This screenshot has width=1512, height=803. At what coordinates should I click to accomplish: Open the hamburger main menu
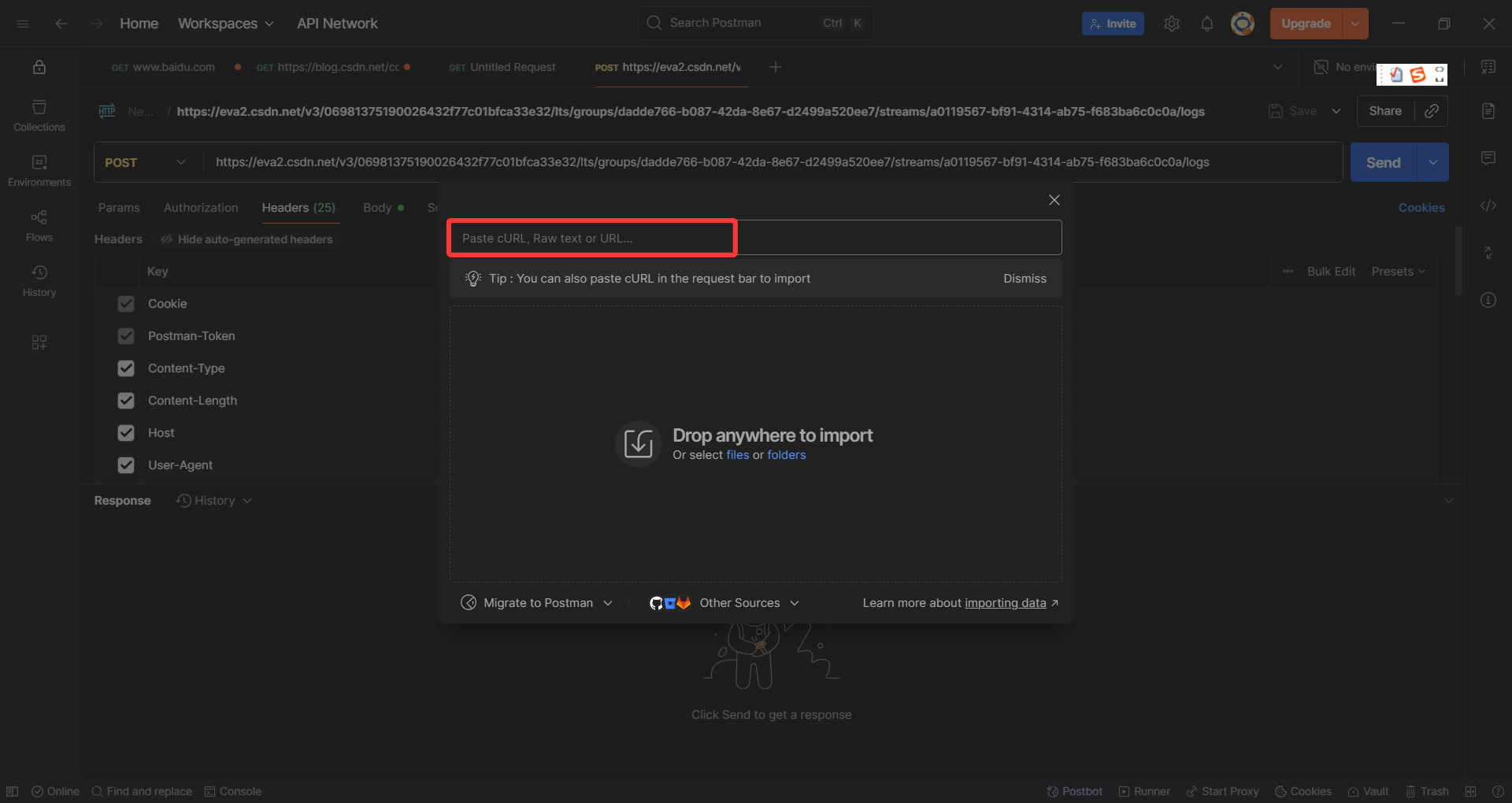[x=23, y=24]
